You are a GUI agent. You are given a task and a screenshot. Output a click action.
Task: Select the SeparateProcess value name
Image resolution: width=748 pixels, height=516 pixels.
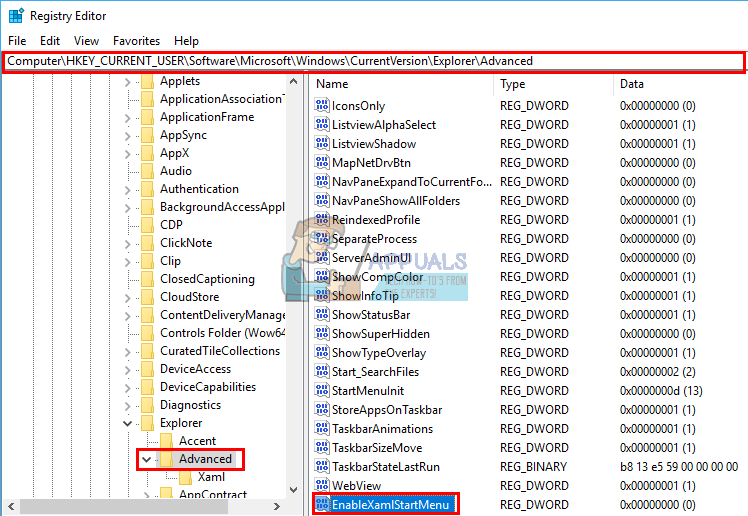374,239
